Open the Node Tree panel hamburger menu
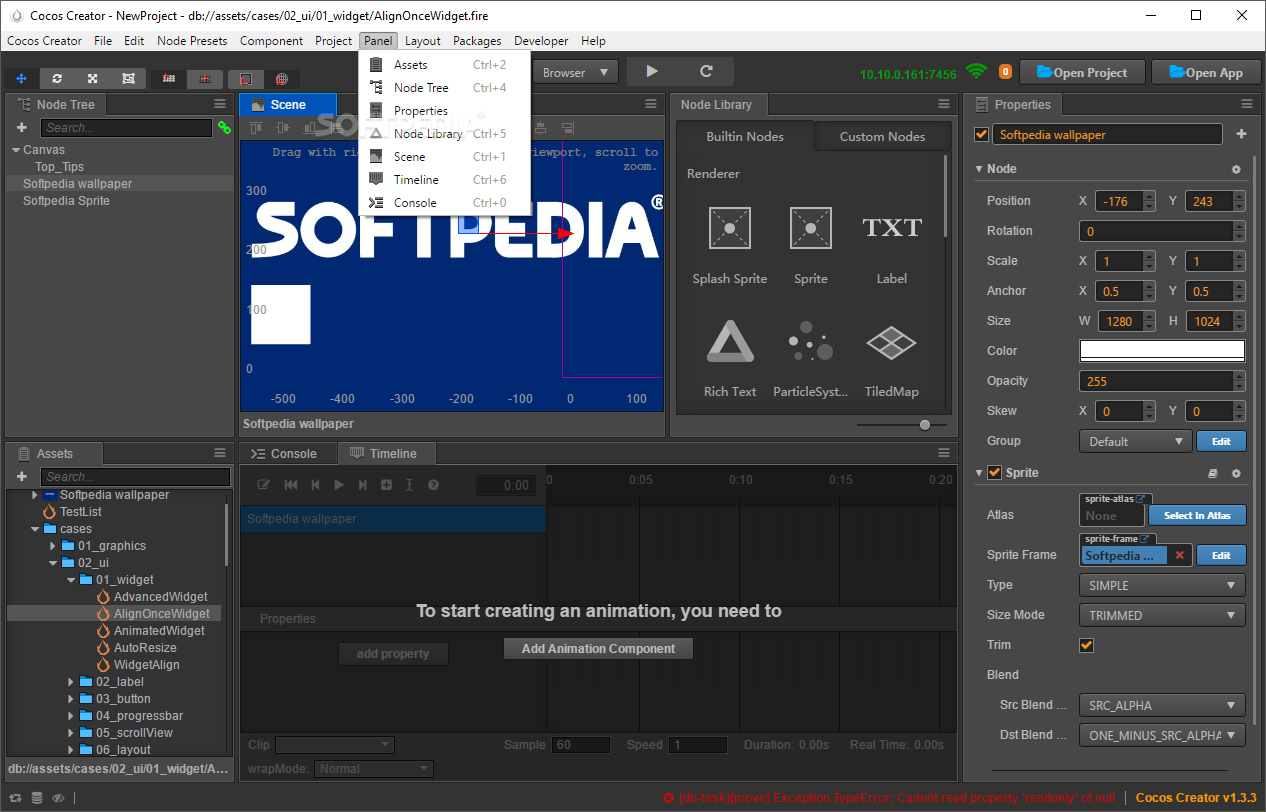Image resolution: width=1266 pixels, height=812 pixels. [220, 104]
